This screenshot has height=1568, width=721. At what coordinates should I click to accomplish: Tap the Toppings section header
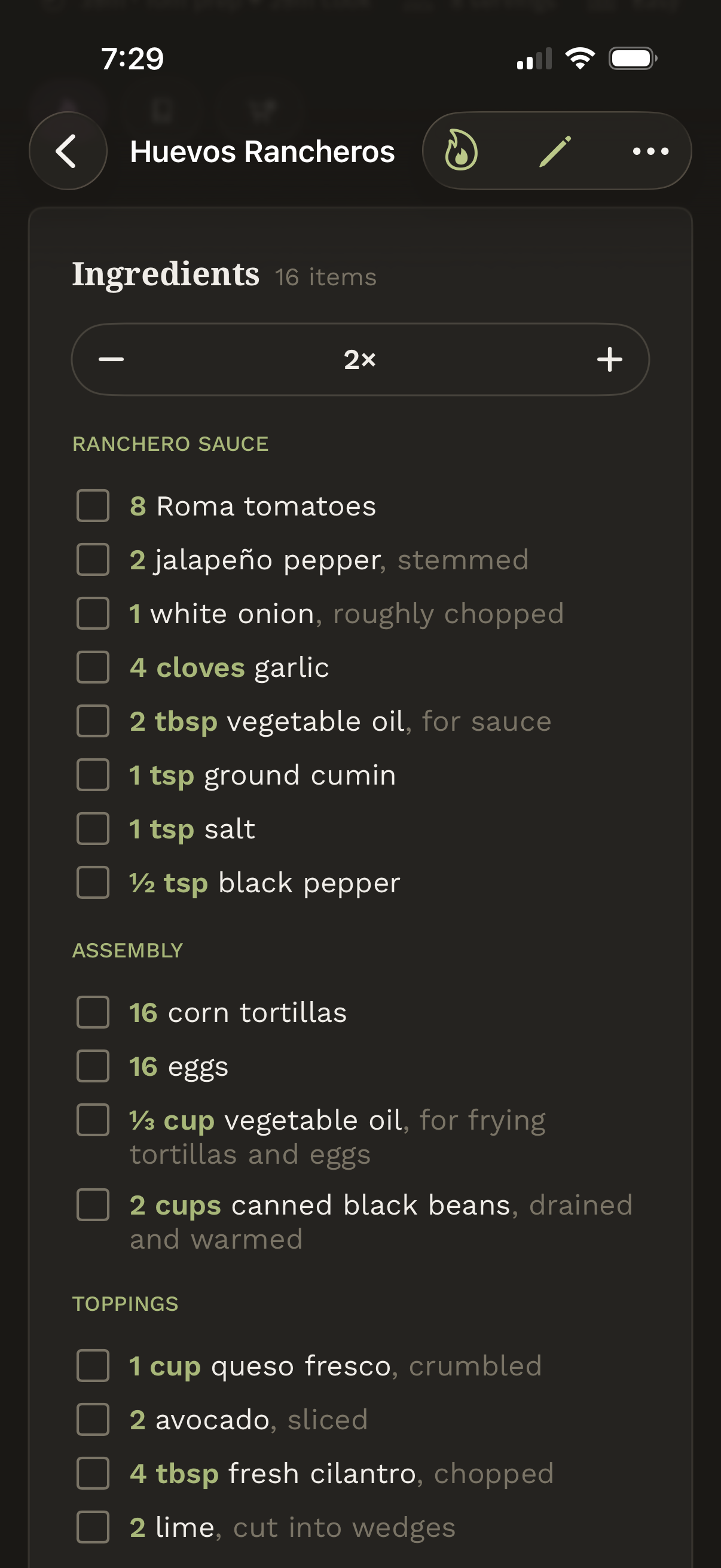pyautogui.click(x=126, y=1304)
